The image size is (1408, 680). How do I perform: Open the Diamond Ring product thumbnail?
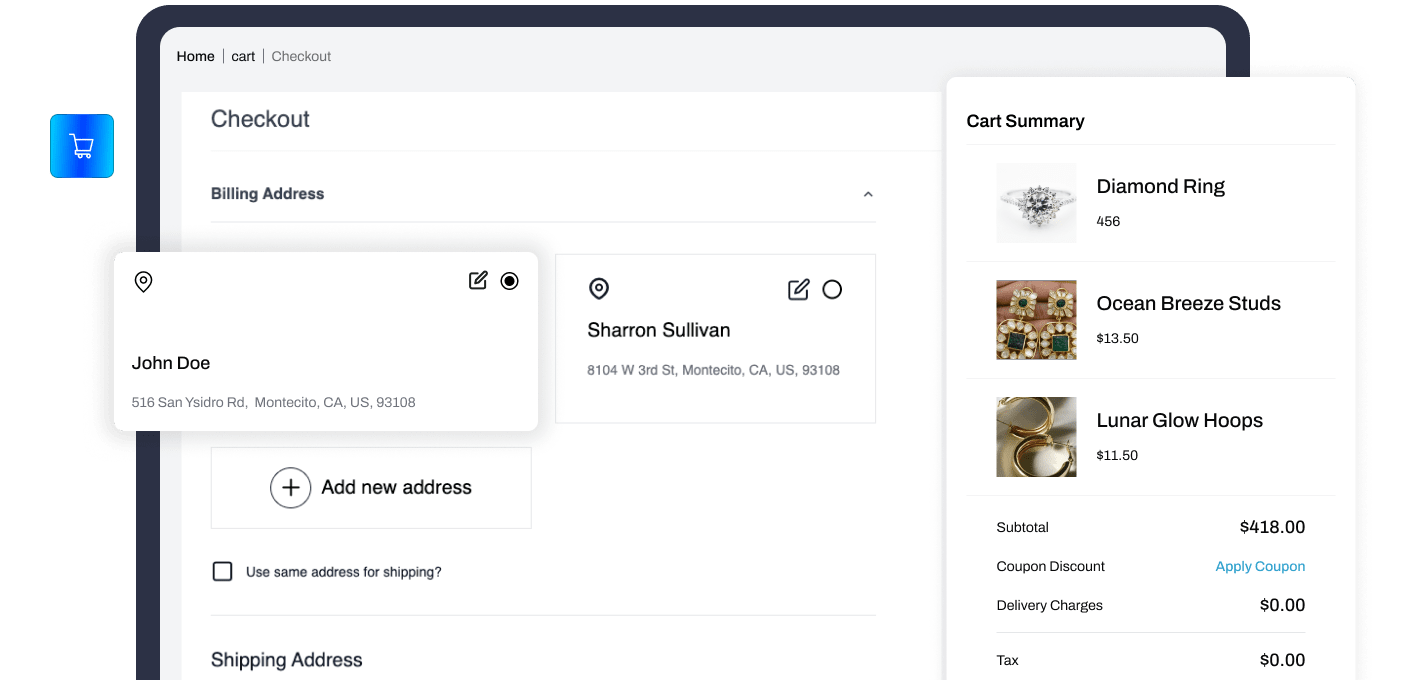pyautogui.click(x=1036, y=203)
